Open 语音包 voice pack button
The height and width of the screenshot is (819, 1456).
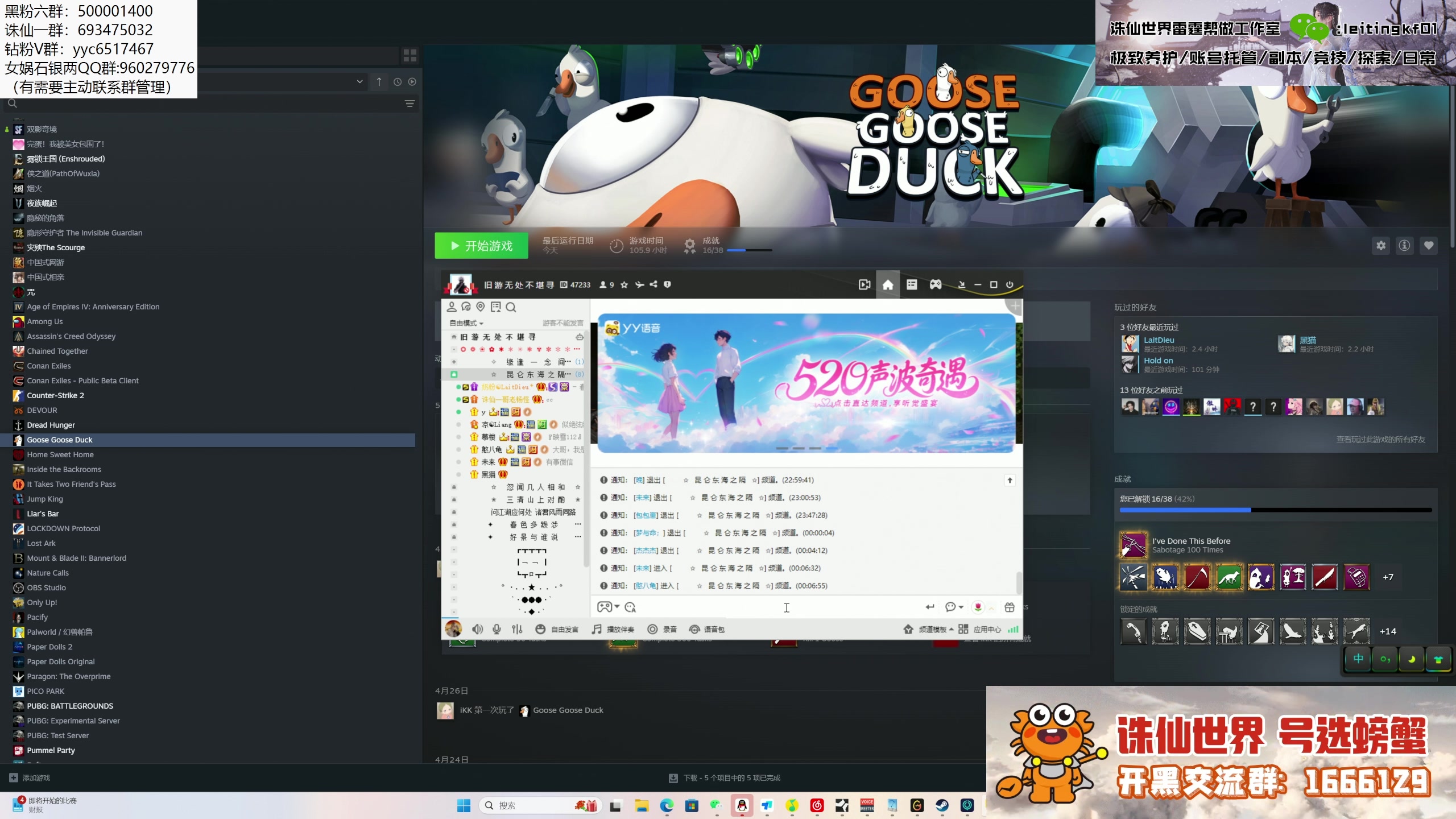[x=707, y=629]
